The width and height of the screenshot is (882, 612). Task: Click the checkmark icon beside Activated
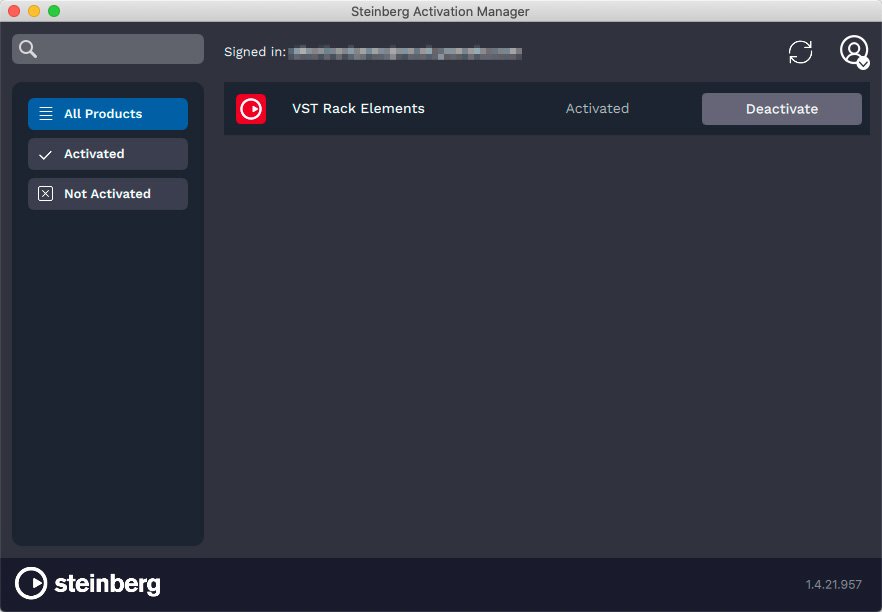point(45,154)
